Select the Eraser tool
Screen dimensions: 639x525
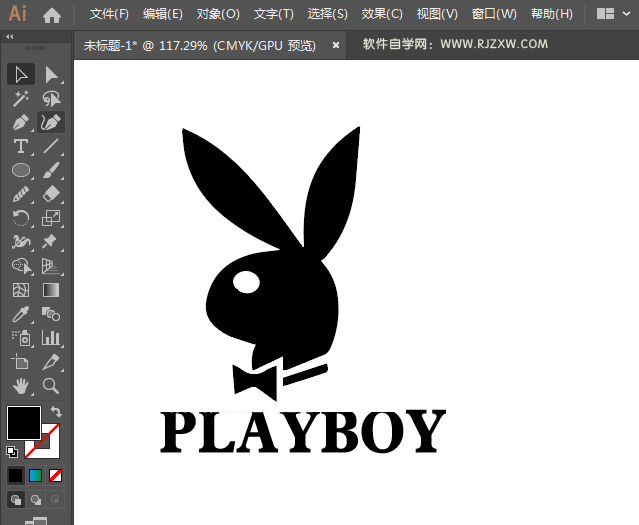(51, 194)
